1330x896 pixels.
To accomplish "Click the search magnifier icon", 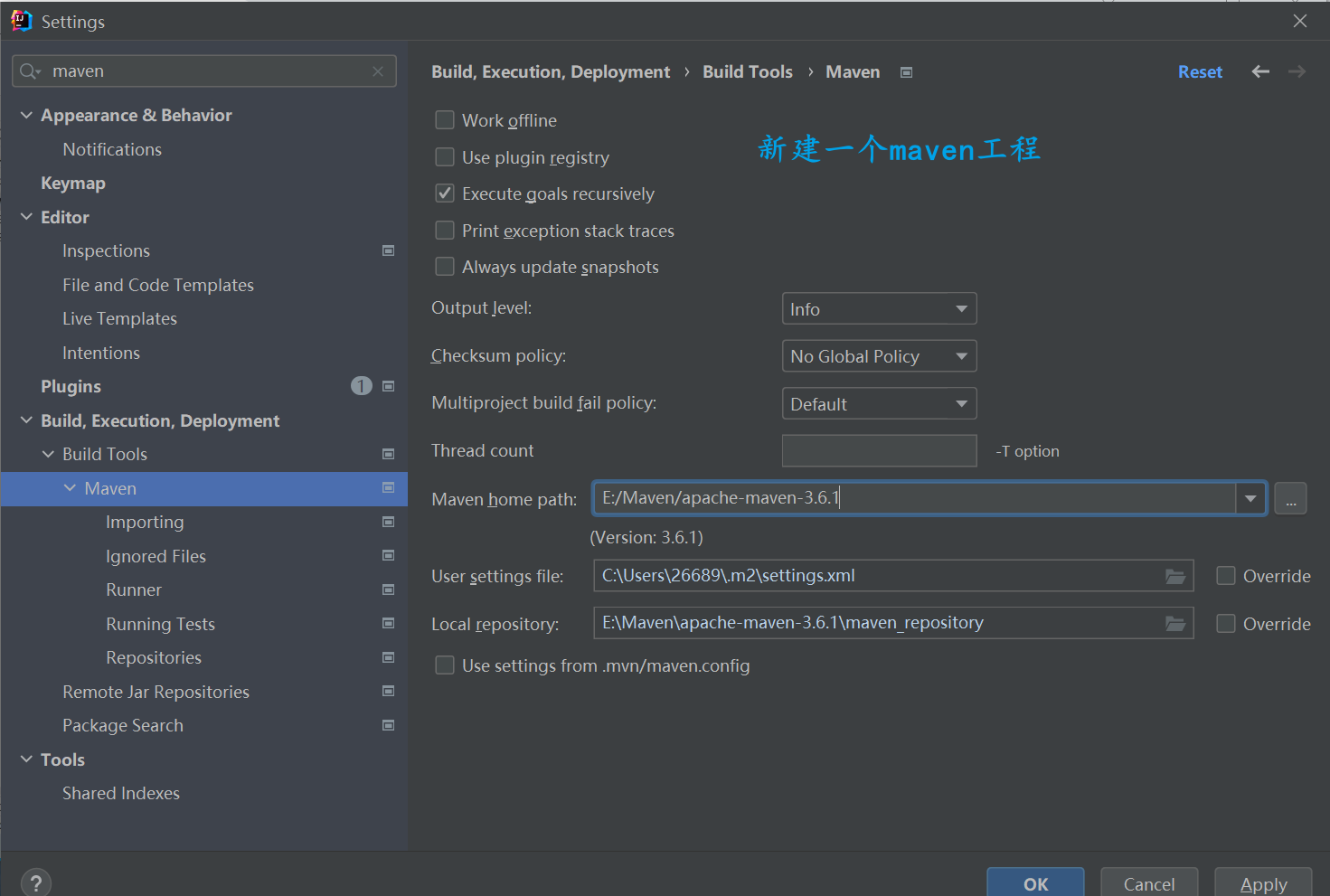I will [x=30, y=71].
